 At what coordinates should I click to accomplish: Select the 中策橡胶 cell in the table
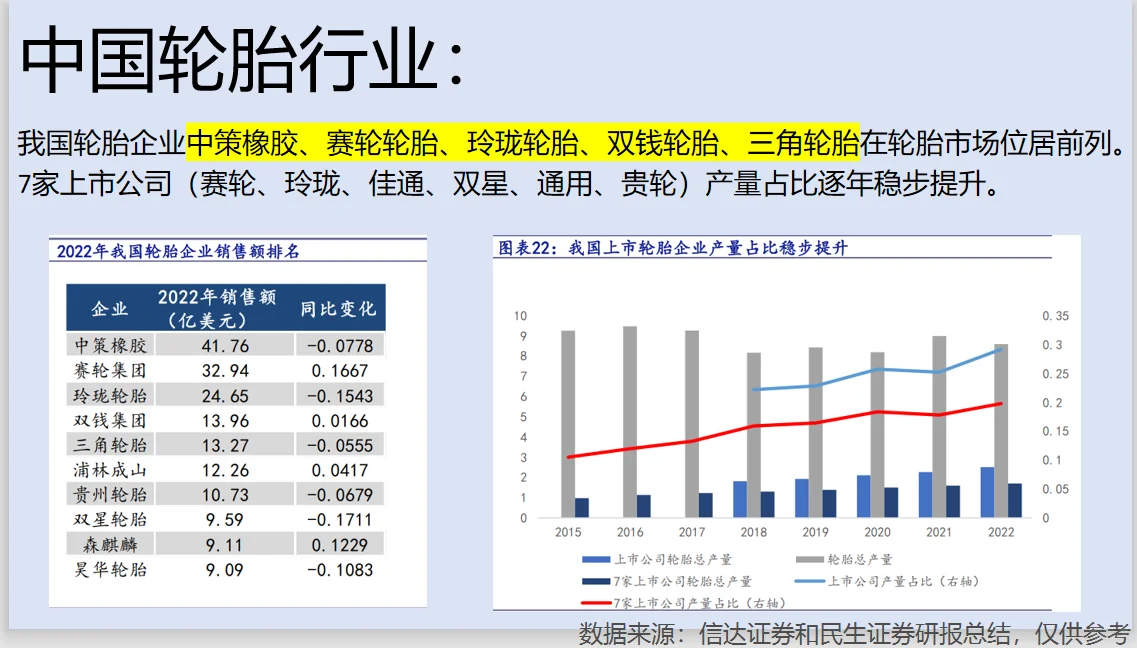pyautogui.click(x=110, y=346)
